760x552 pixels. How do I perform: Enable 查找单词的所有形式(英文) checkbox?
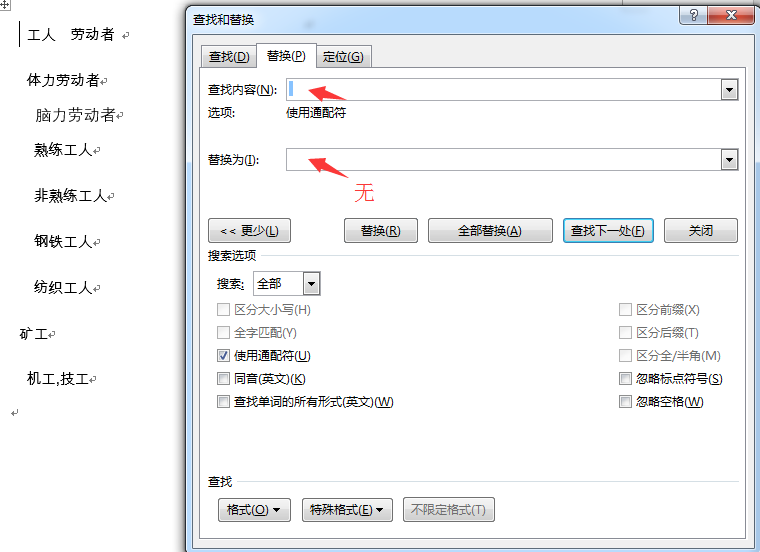223,401
